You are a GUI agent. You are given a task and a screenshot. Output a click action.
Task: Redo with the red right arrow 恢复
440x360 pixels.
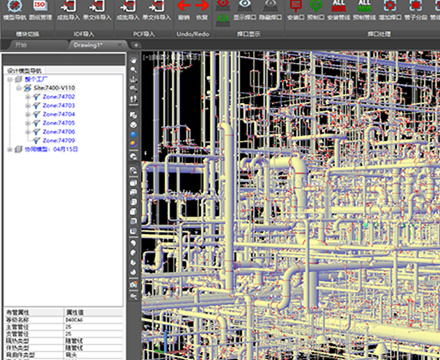click(202, 10)
